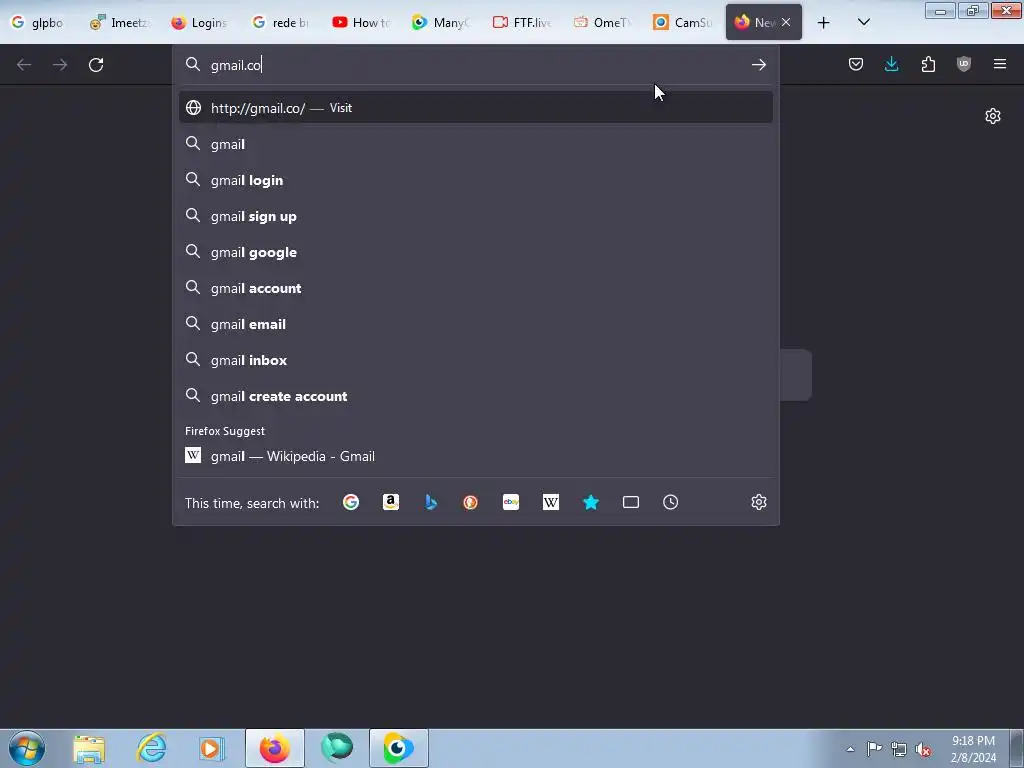Screen dimensions: 1024x768
Task: Click the reload page button
Action: 96,65
